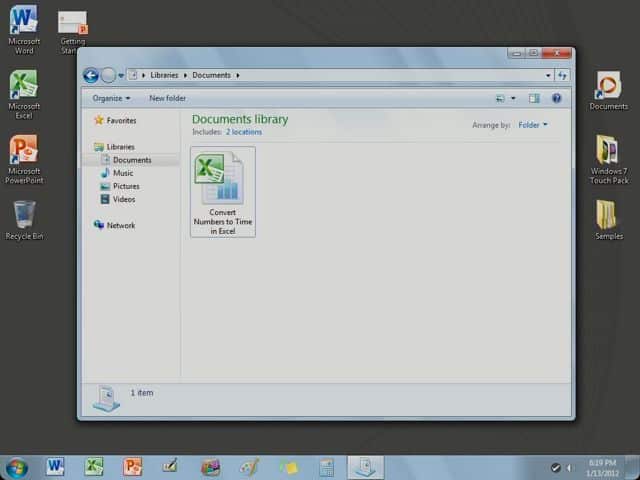The image size is (640, 480).
Task: Select Network in navigation pane
Action: pyautogui.click(x=115, y=225)
